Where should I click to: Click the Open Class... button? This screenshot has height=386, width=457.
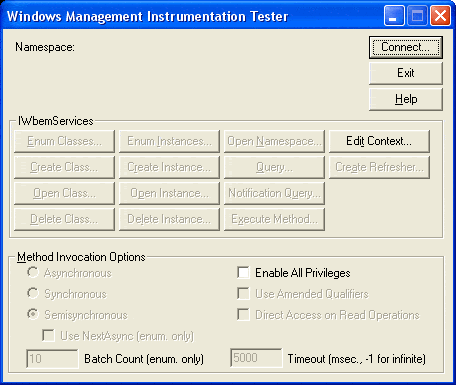pos(64,193)
